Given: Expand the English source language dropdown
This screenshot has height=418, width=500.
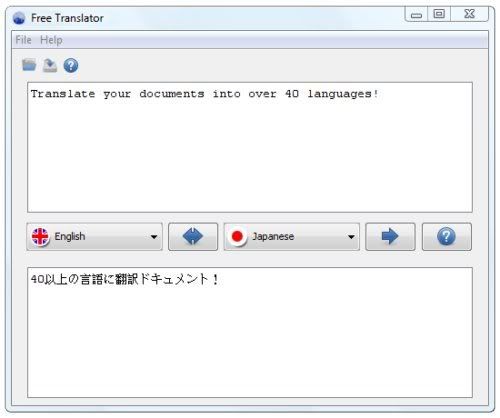Looking at the screenshot, I should pyautogui.click(x=94, y=236).
